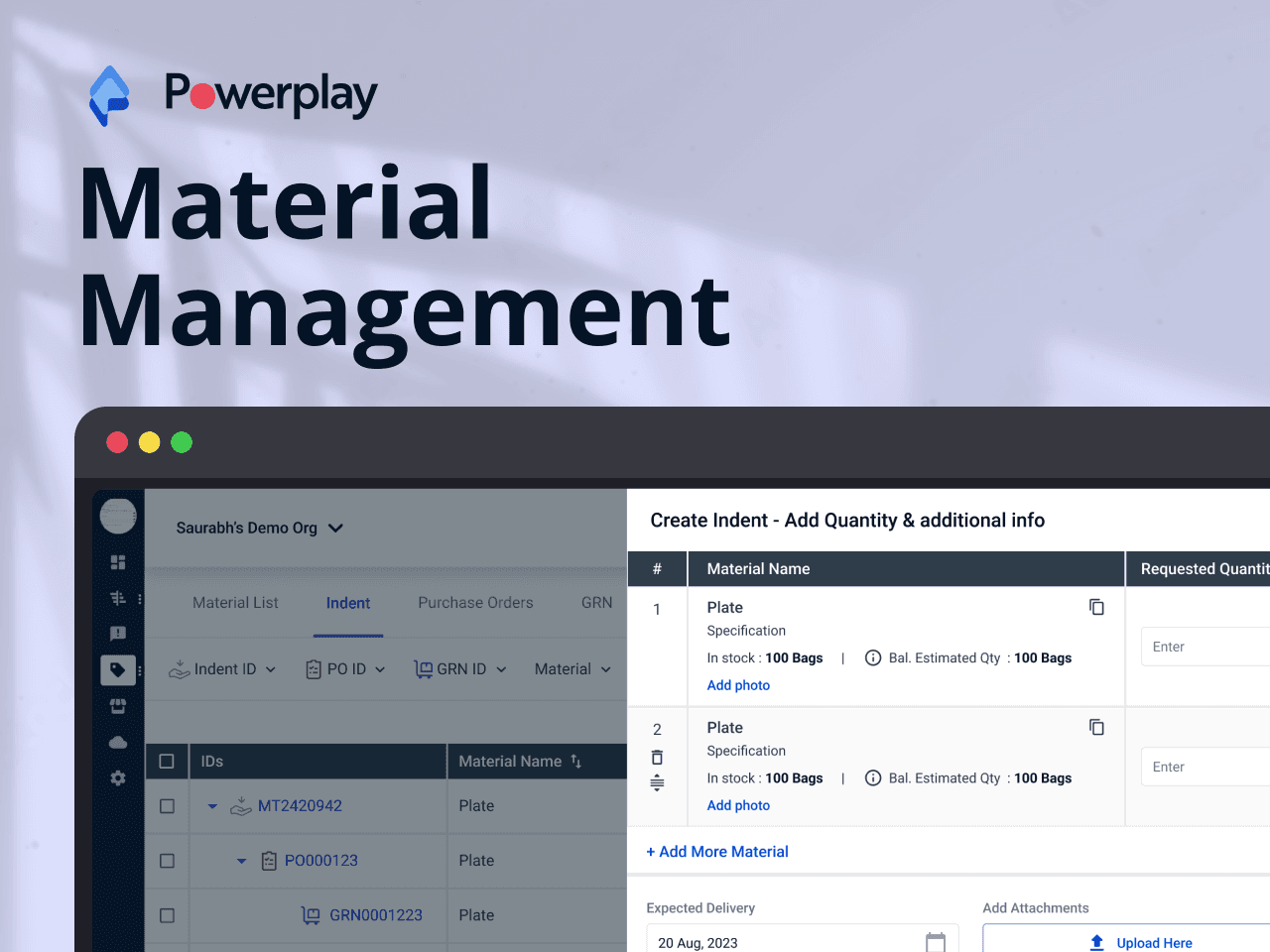The image size is (1270, 952).
Task: Collapse the MT2420942 tree row
Action: tap(212, 806)
